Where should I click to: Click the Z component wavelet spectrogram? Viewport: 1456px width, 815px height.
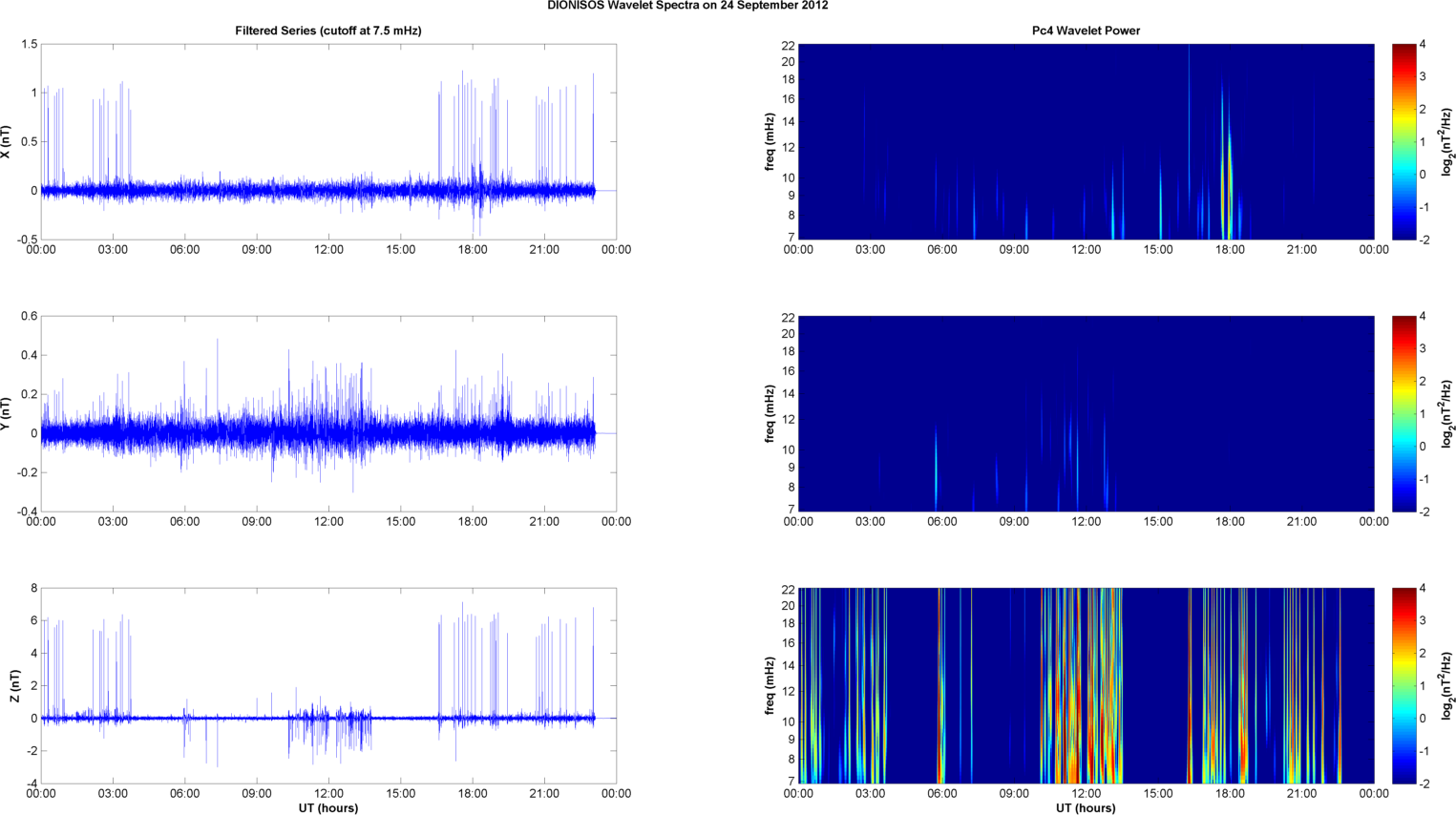(x=1086, y=685)
